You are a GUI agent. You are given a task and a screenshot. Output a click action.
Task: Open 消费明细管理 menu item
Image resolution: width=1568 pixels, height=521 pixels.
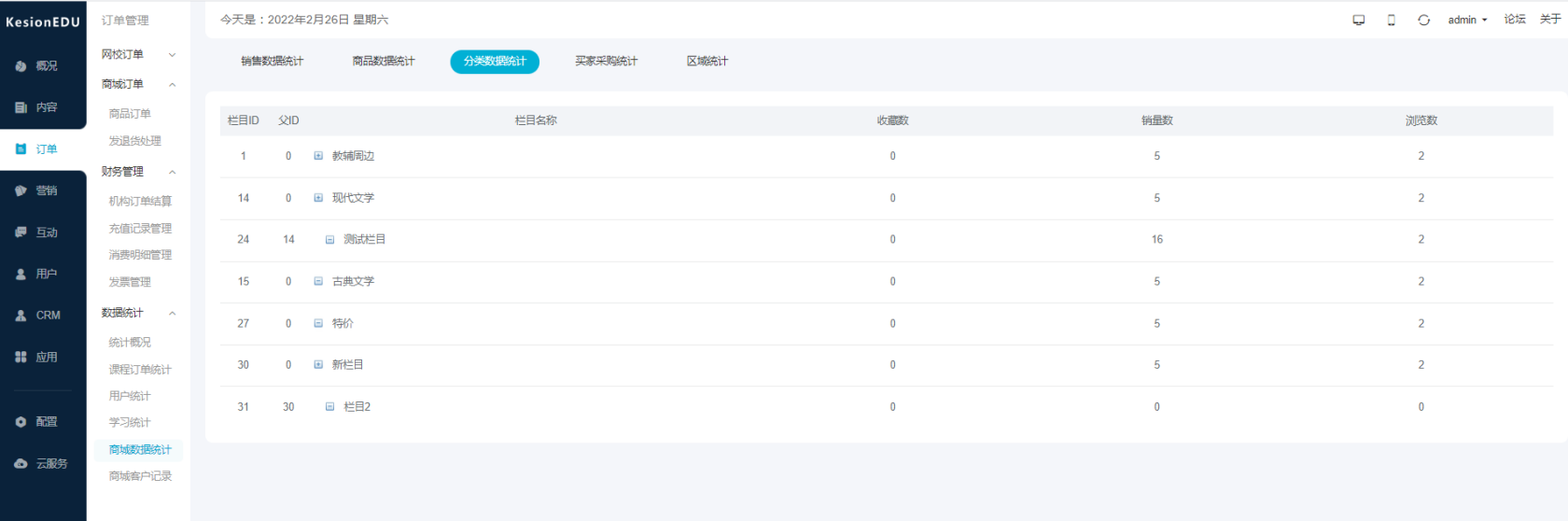[x=140, y=255]
